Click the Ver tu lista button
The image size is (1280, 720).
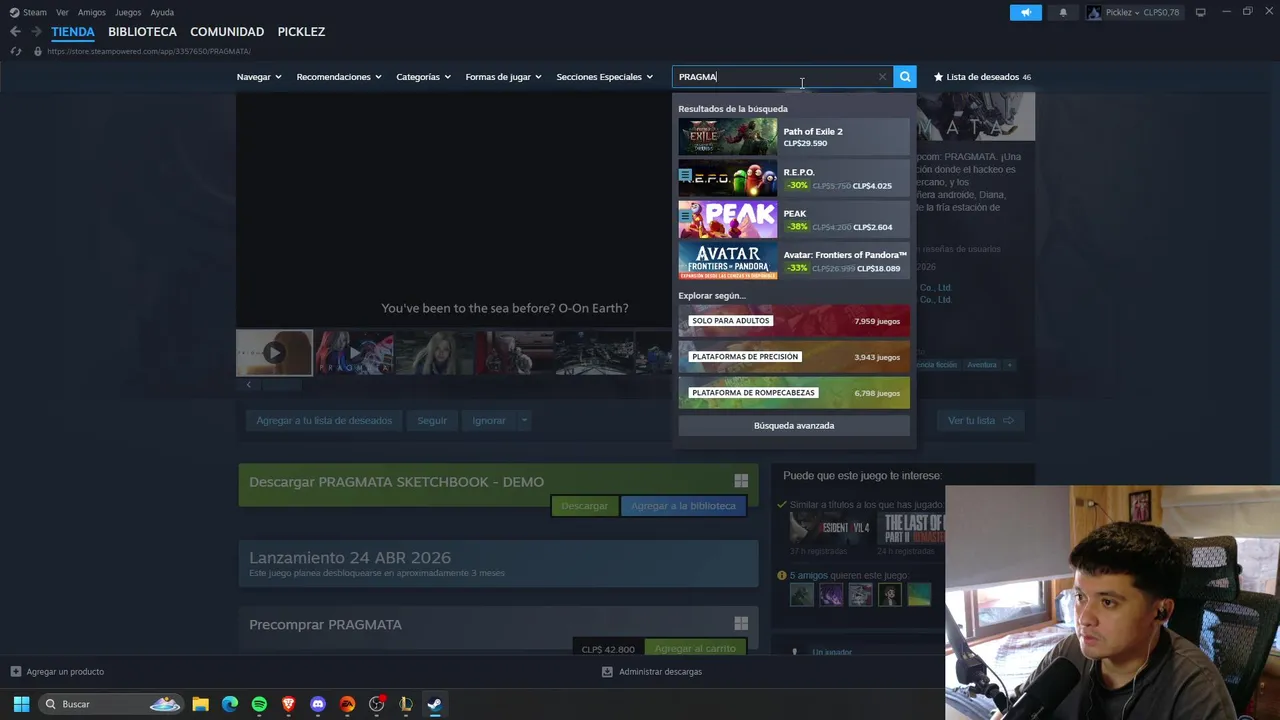click(x=980, y=421)
